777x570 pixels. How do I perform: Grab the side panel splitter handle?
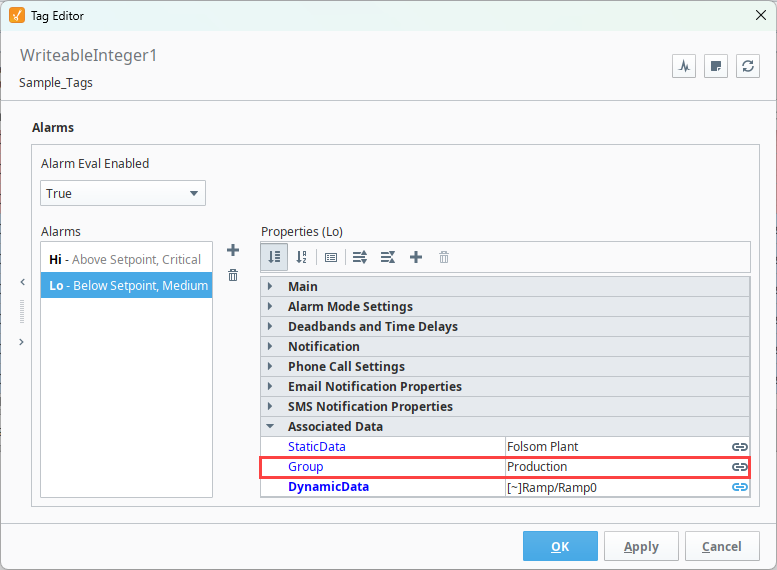point(22,312)
